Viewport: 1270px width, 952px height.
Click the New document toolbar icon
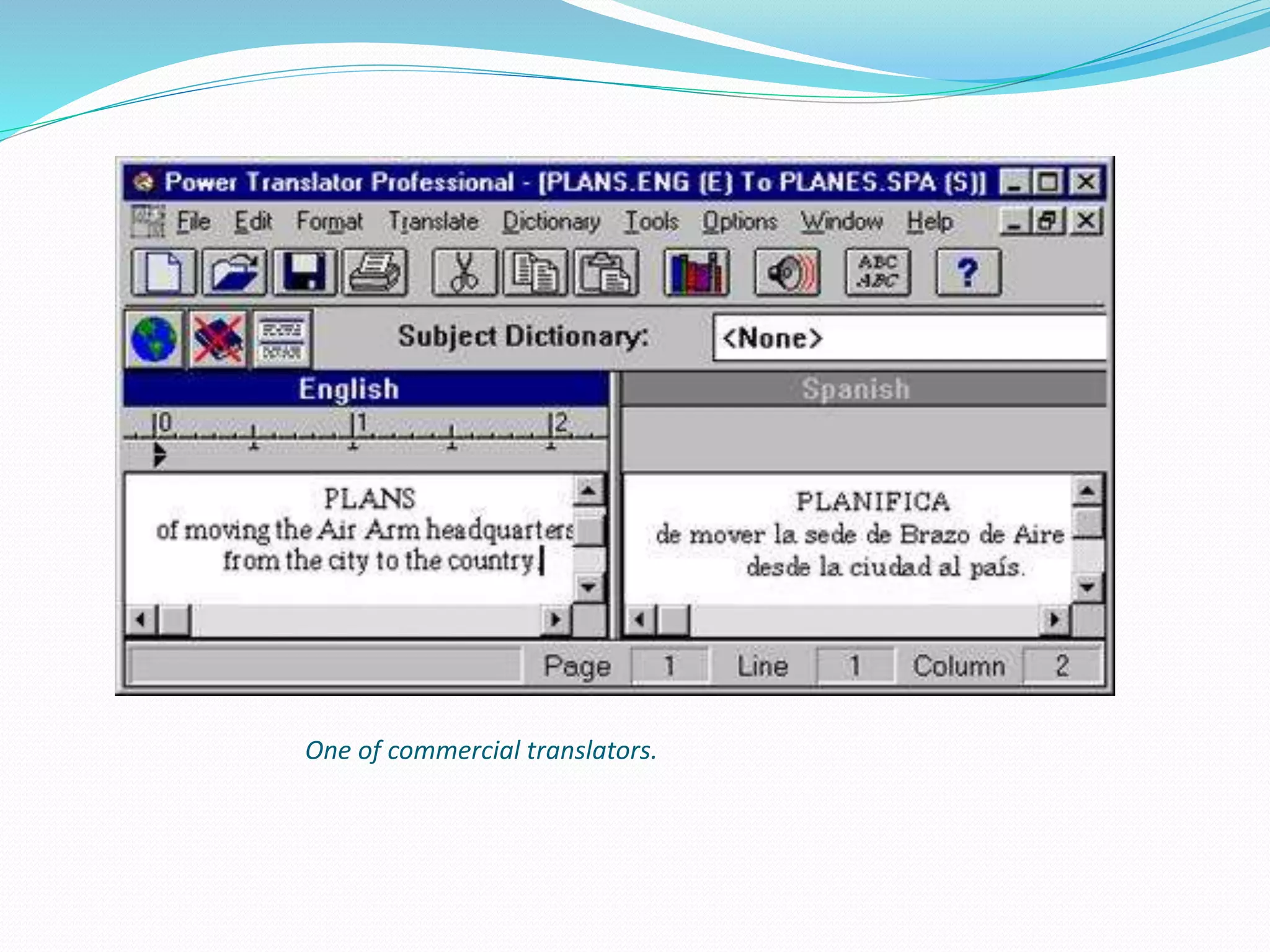coord(163,272)
